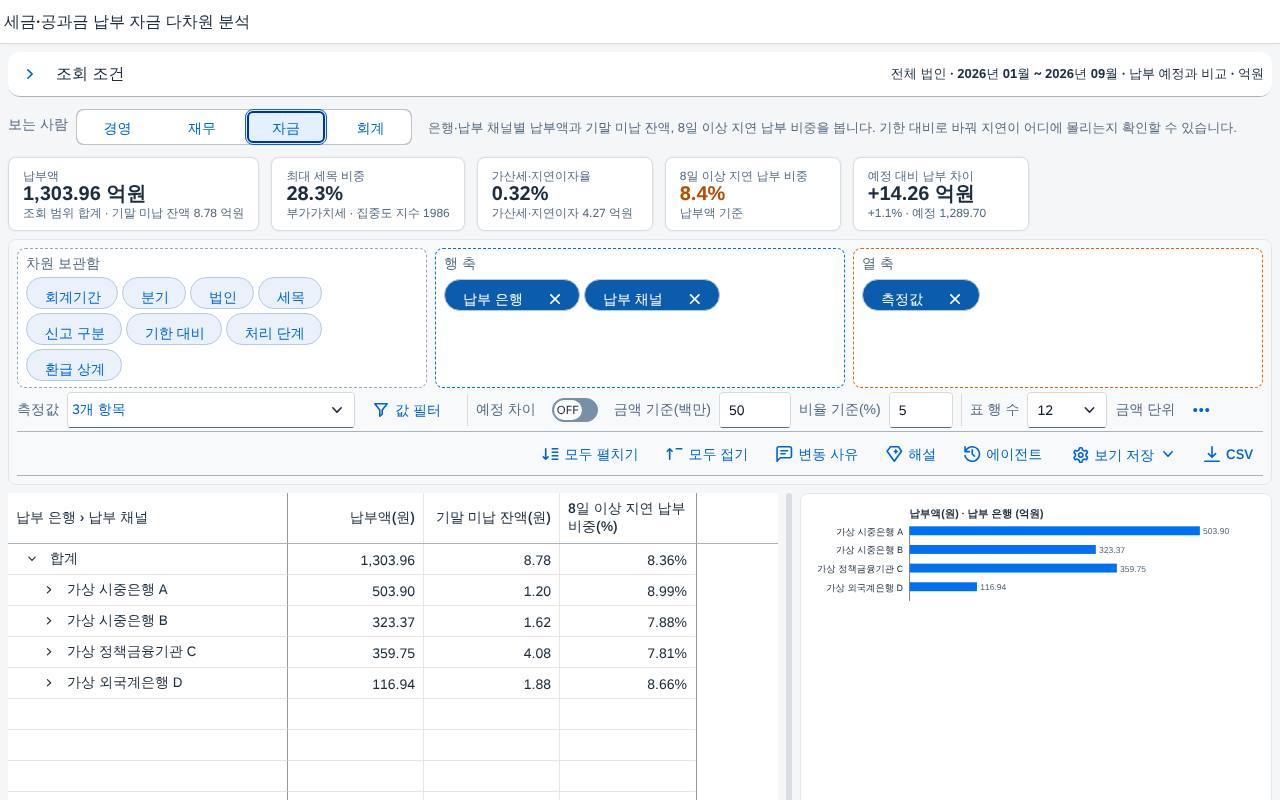Expand the 가상 외국계은행 D row

click(49, 683)
